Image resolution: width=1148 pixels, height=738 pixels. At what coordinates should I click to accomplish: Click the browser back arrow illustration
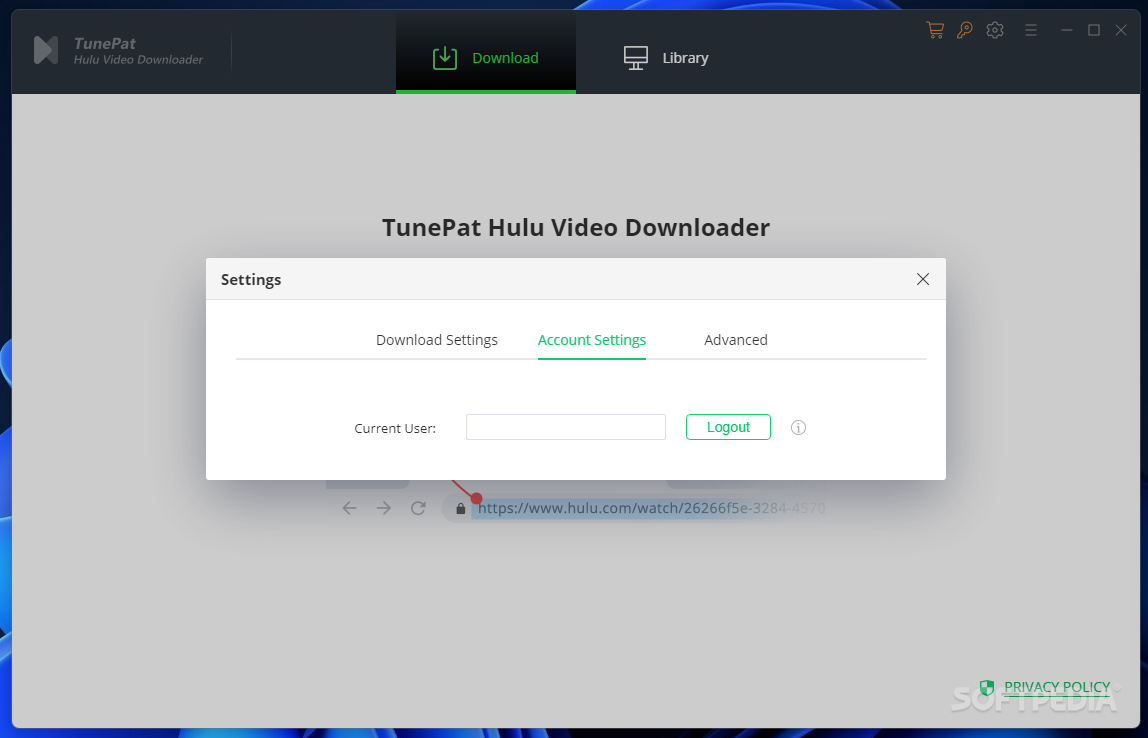pyautogui.click(x=349, y=508)
